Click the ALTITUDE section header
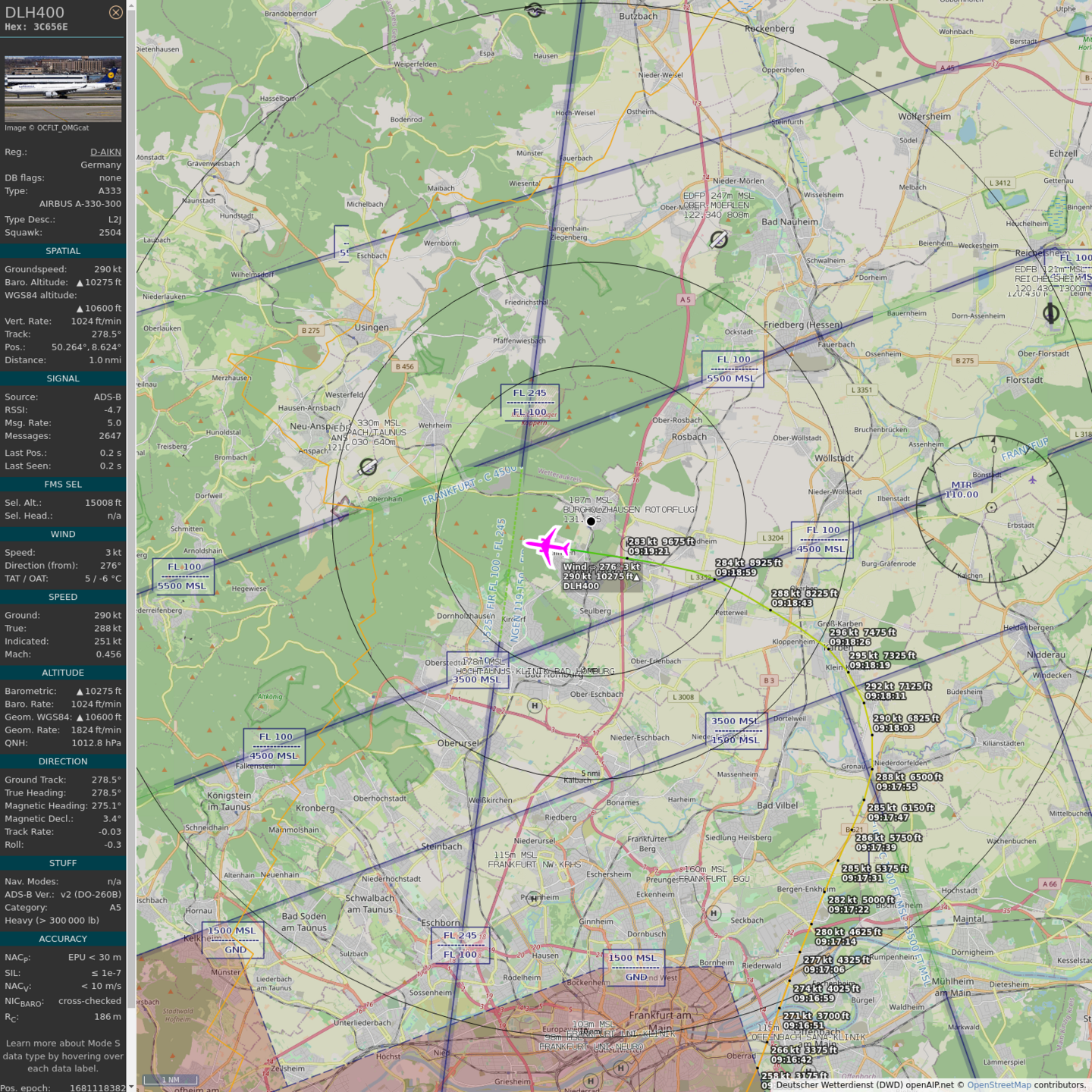The image size is (1092, 1092). pos(63,673)
